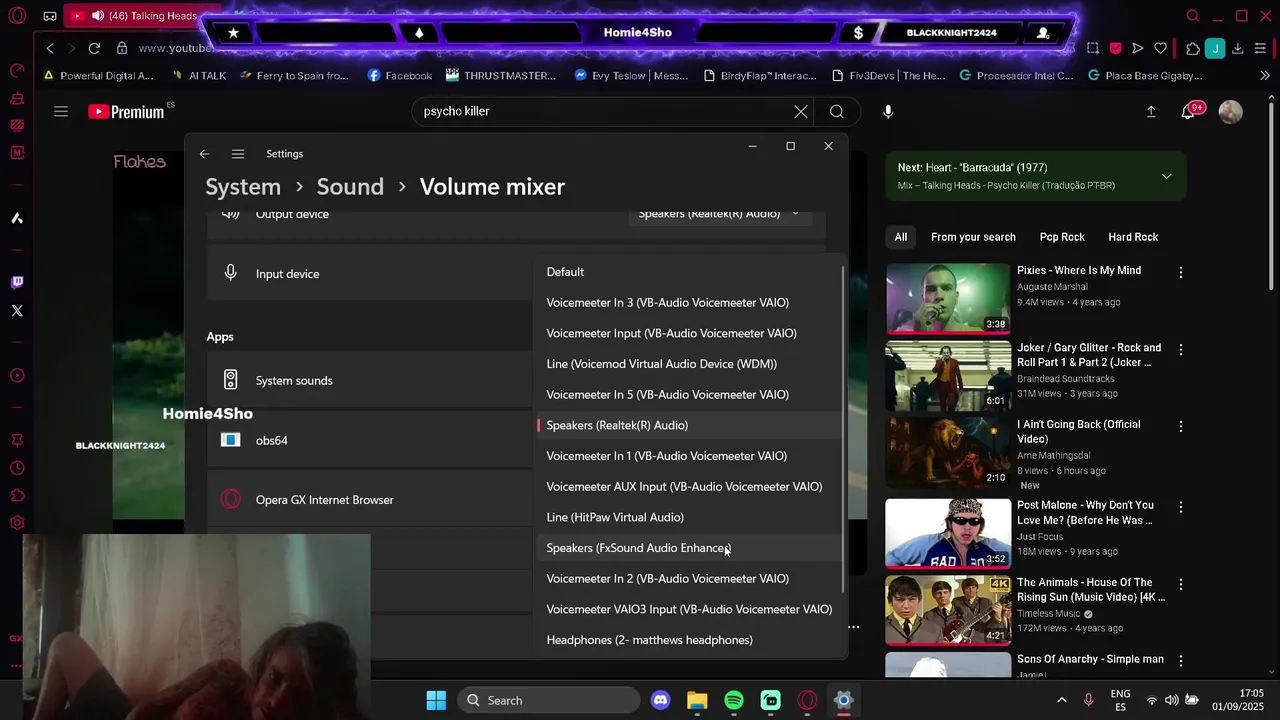Viewport: 1280px width, 720px height.
Task: Click the red ad blocker shield icon
Action: (1116, 48)
